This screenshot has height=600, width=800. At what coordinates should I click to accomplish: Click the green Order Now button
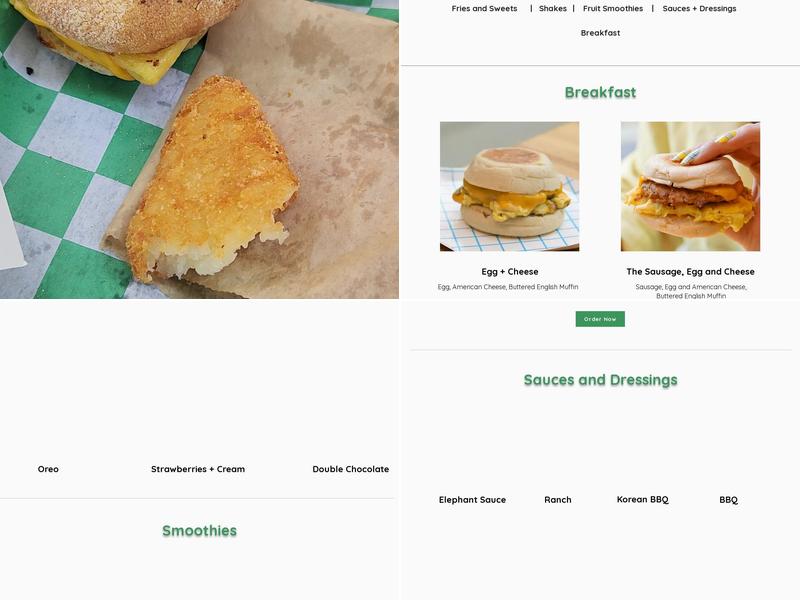click(600, 319)
